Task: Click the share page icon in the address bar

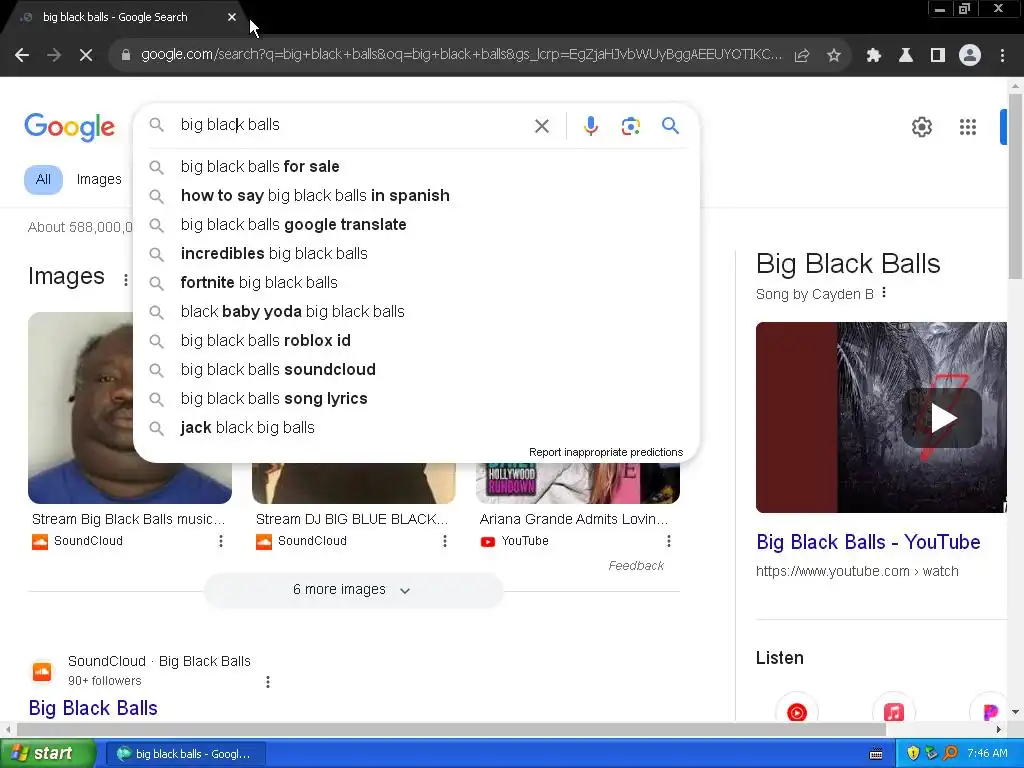Action: [802, 56]
